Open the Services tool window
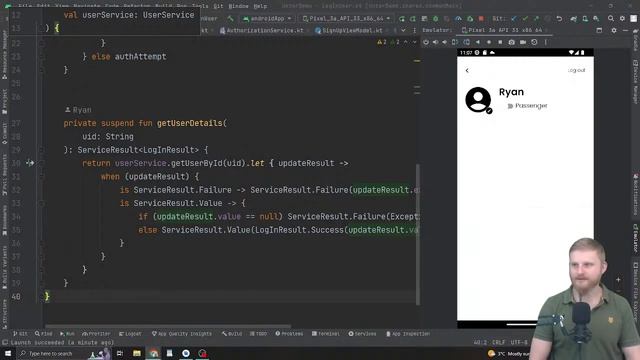This screenshot has height=360, width=640. pyautogui.click(x=362, y=334)
